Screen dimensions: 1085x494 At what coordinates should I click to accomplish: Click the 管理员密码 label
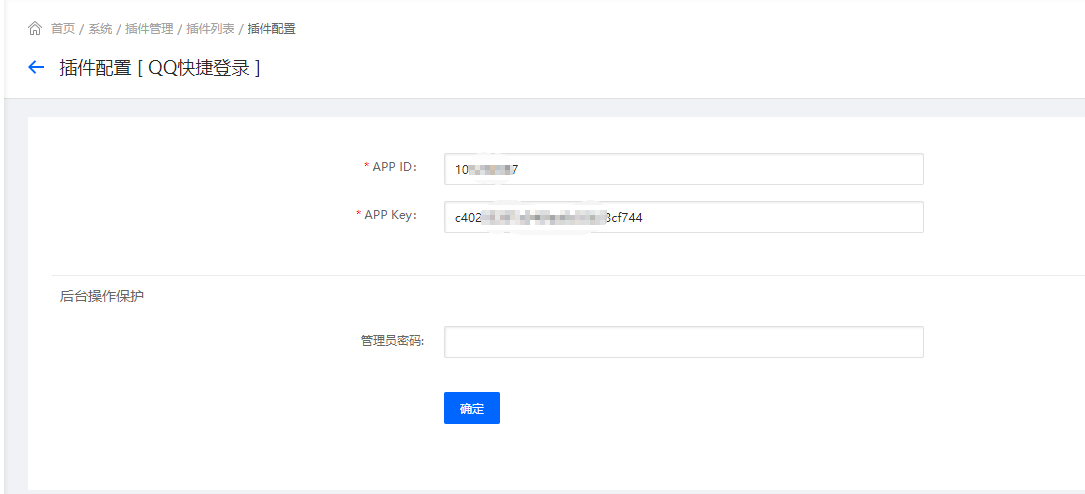(x=393, y=341)
